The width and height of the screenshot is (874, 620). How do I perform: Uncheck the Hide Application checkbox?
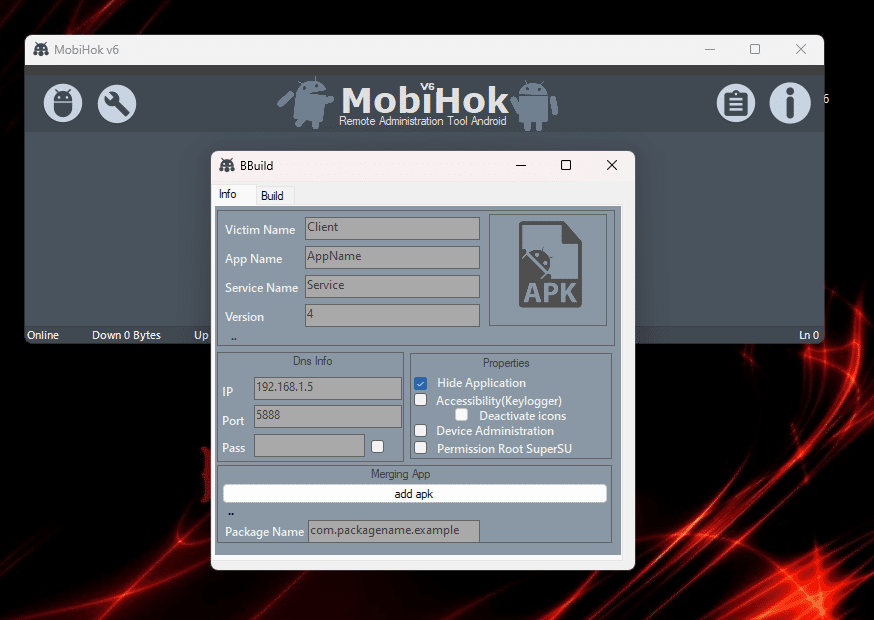421,384
